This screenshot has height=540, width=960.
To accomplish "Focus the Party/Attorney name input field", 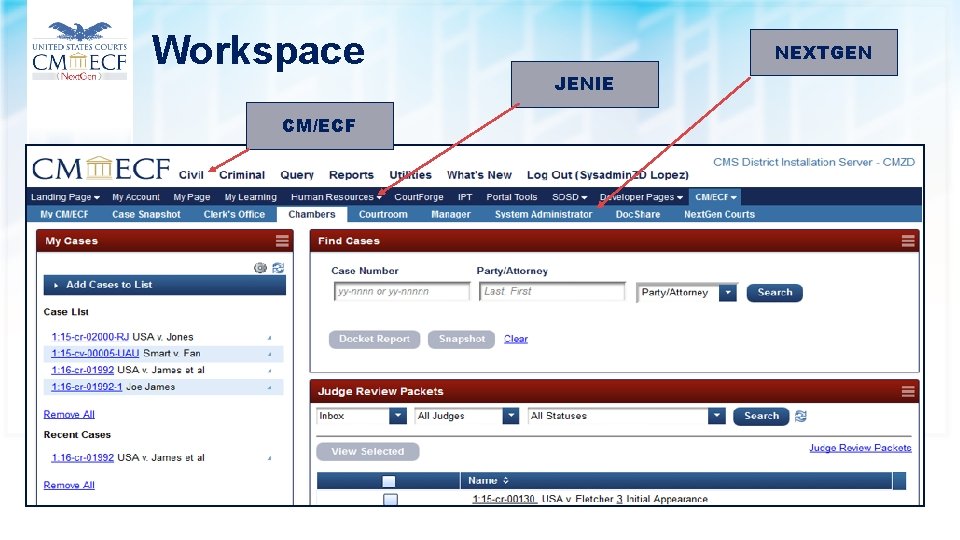I will (x=552, y=291).
